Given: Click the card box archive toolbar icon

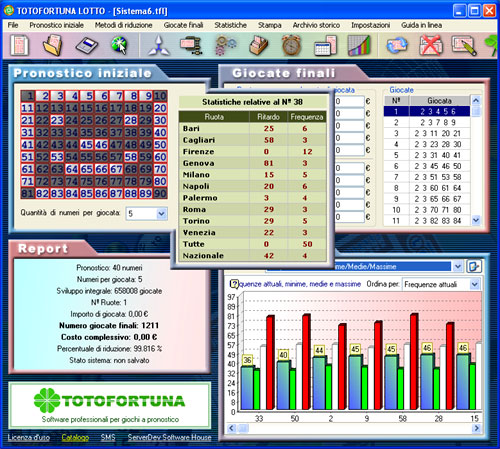Looking at the screenshot, I should point(259,45).
